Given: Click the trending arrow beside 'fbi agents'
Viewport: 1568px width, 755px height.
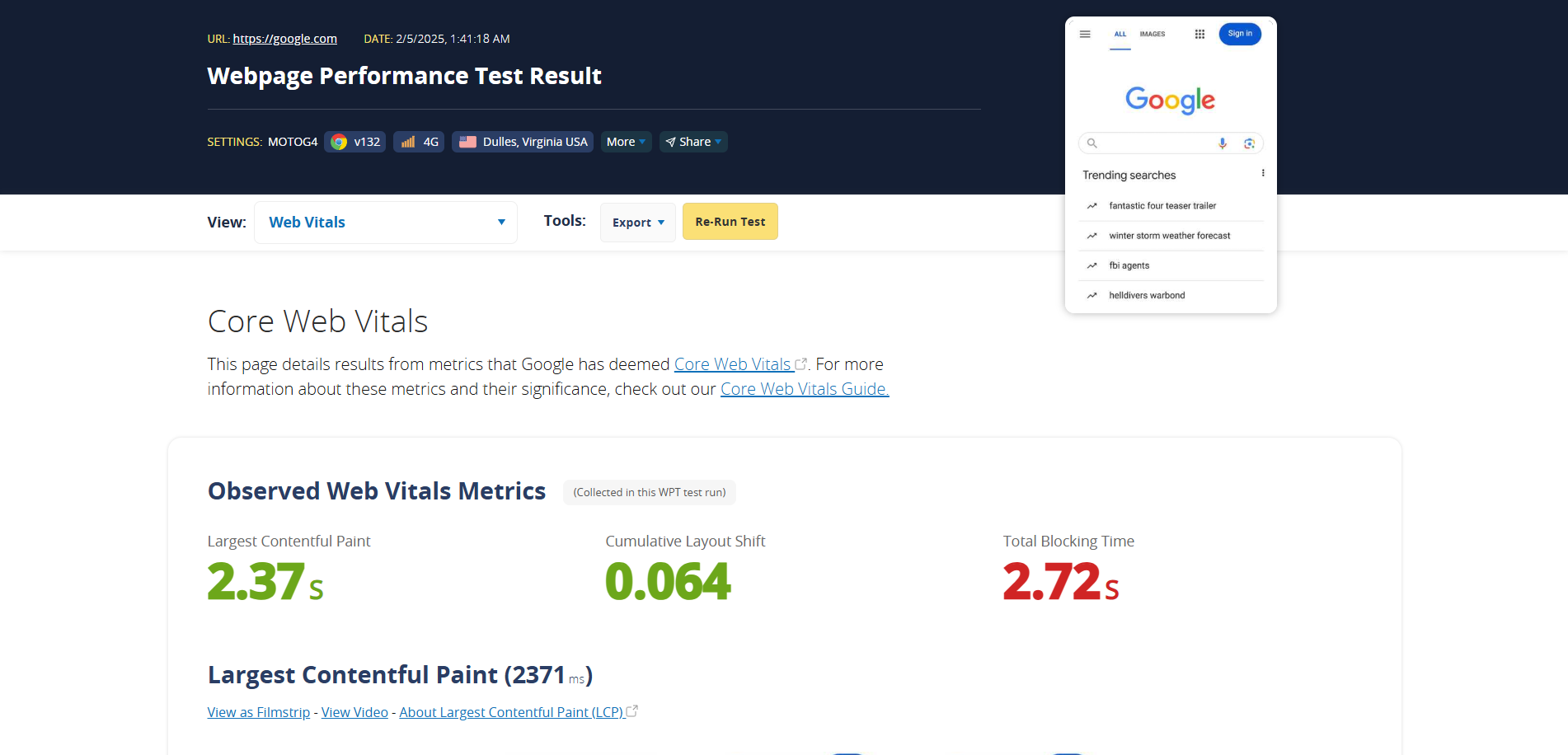Looking at the screenshot, I should [1092, 265].
